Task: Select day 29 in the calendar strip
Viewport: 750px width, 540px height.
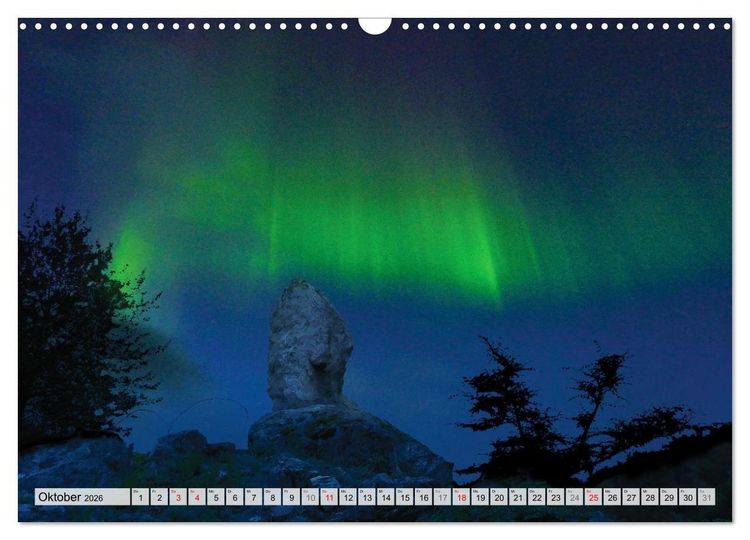Action: coord(670,496)
